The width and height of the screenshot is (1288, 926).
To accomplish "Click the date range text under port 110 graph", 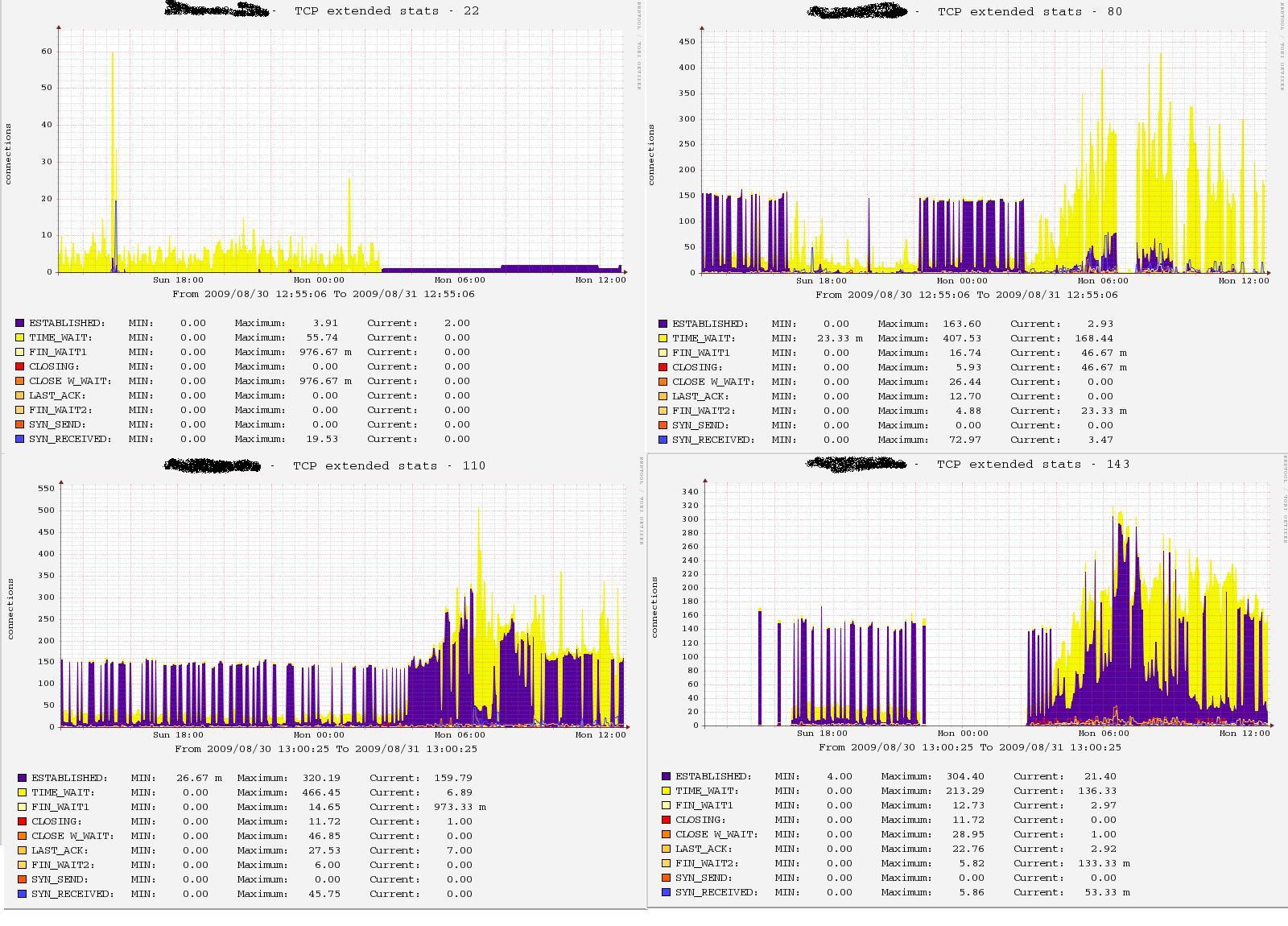I will click(326, 749).
